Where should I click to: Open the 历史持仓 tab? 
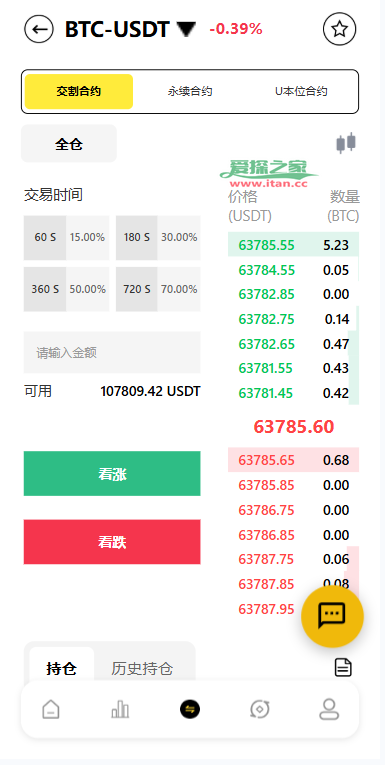pyautogui.click(x=142, y=668)
